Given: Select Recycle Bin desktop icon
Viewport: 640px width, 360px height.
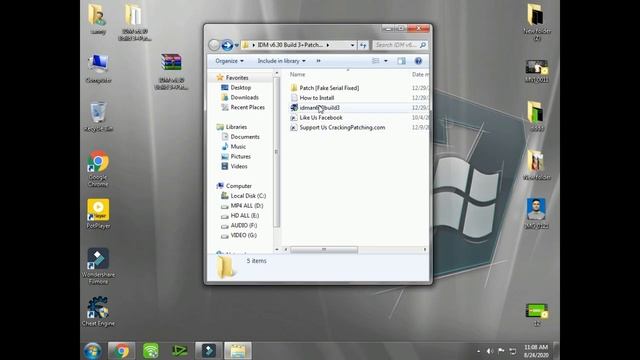Looking at the screenshot, I should coord(98,117).
